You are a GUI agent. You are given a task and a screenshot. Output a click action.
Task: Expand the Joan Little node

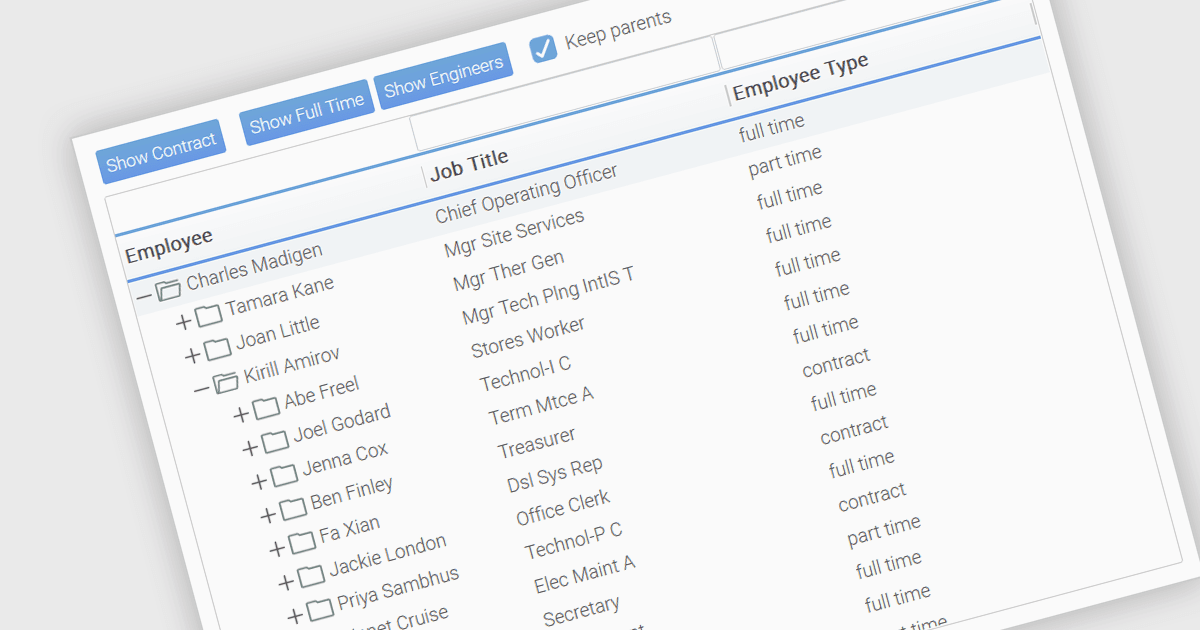tap(192, 356)
